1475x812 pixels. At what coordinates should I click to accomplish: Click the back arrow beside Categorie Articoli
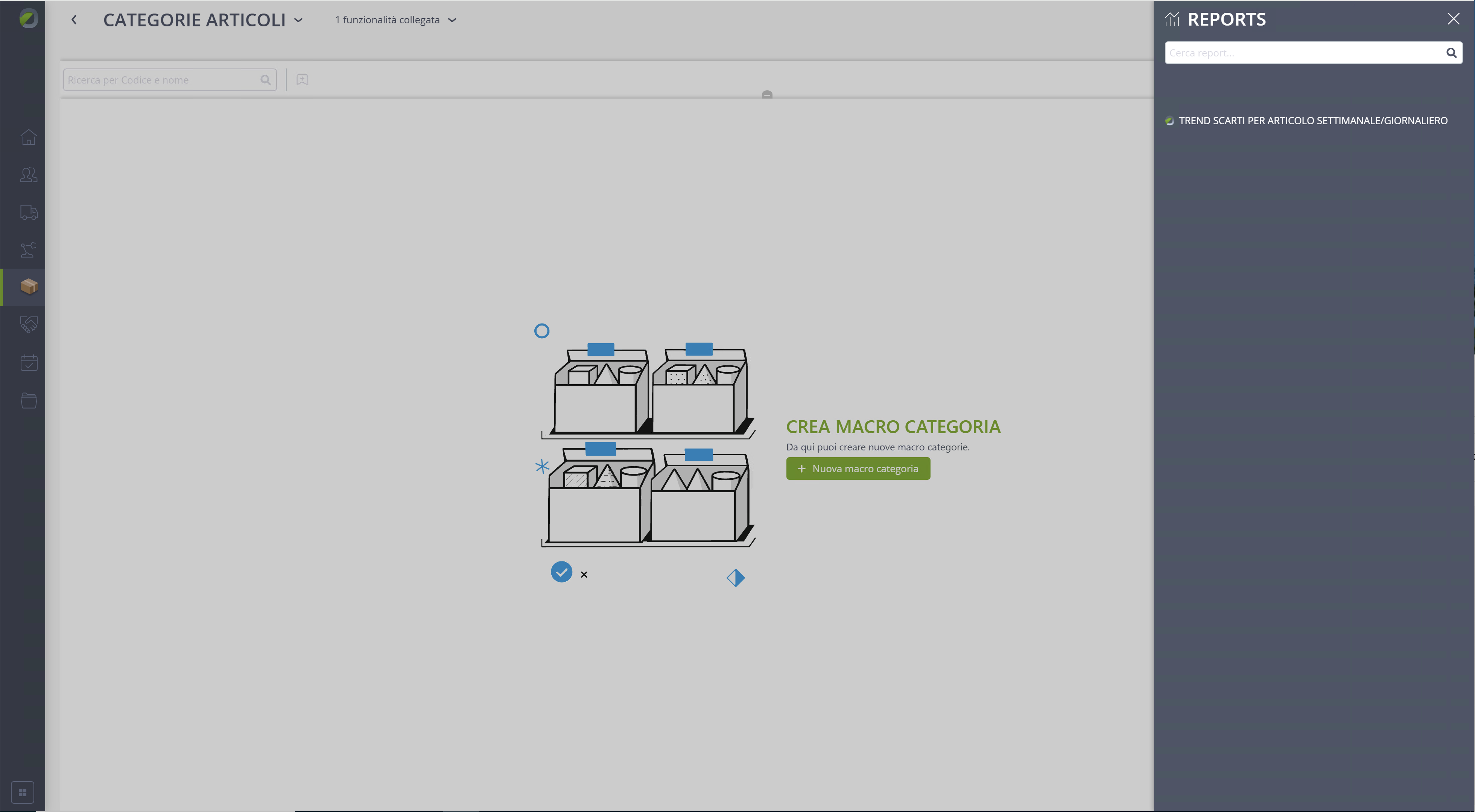(74, 20)
